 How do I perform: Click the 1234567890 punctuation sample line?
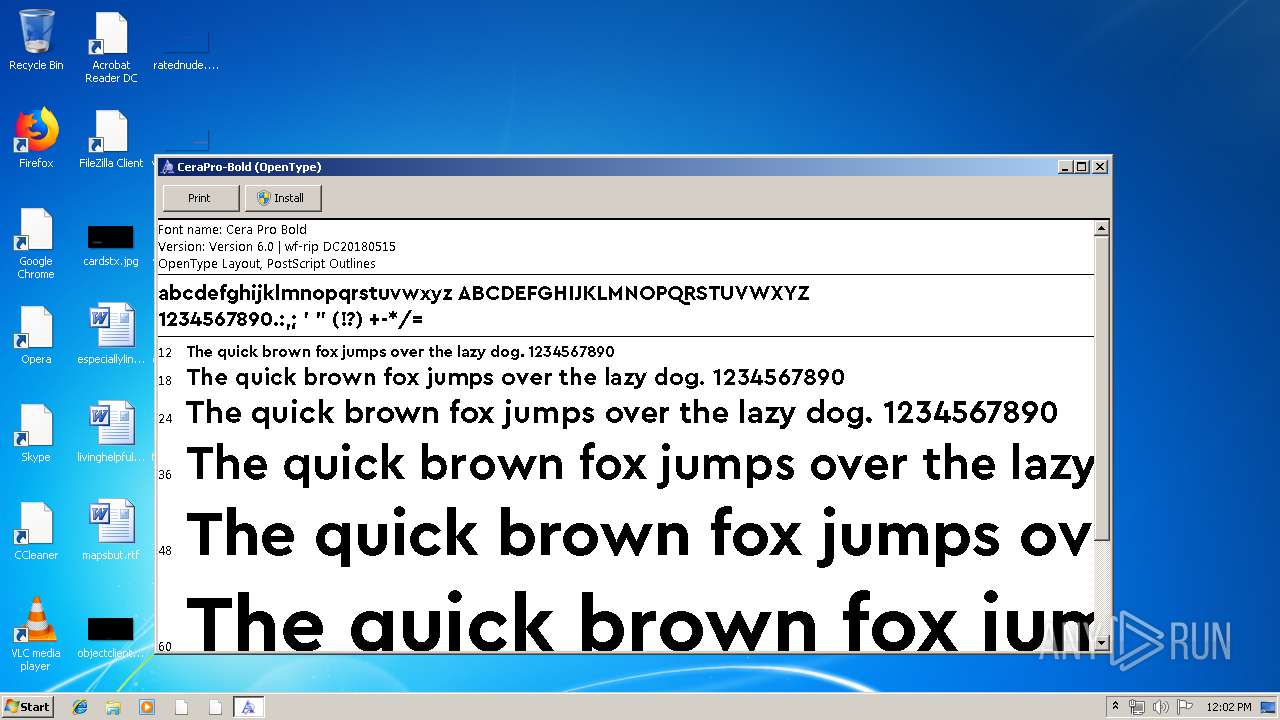click(291, 320)
